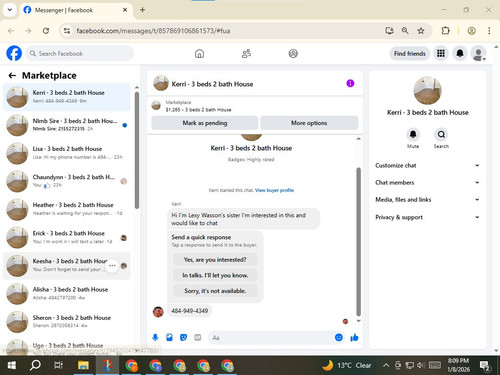Open site information icon in address bar
Screen dimensions: 500x375
tap(67, 31)
